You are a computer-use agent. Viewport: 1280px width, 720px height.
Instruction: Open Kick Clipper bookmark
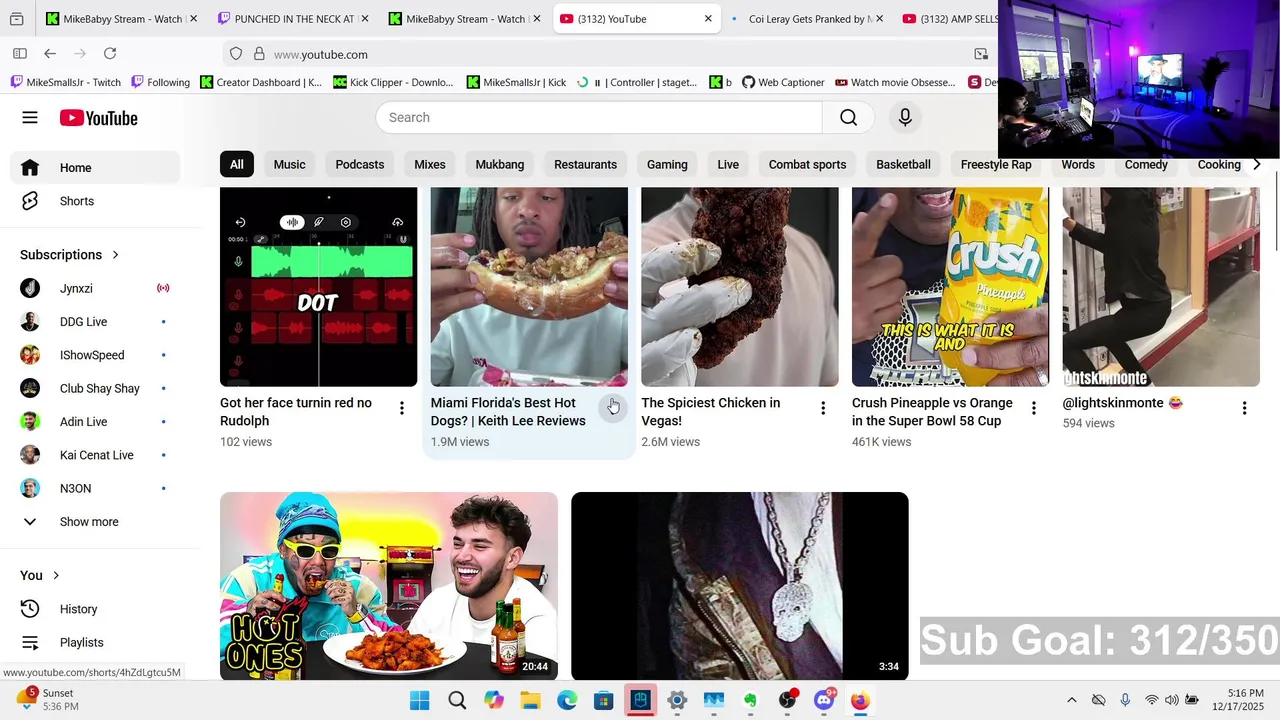pos(393,82)
